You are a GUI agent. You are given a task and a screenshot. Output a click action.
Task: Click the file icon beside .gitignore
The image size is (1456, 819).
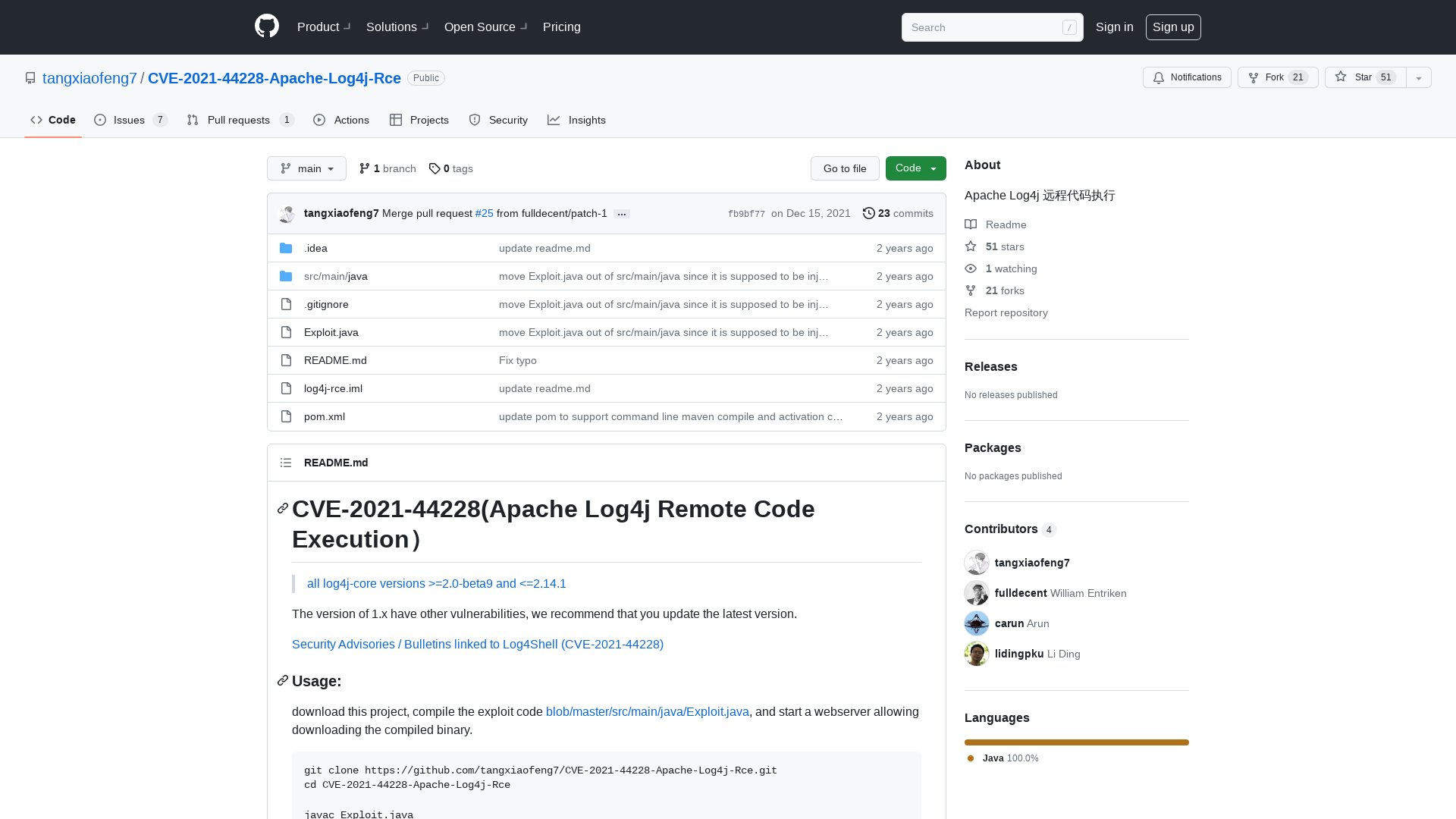(286, 304)
